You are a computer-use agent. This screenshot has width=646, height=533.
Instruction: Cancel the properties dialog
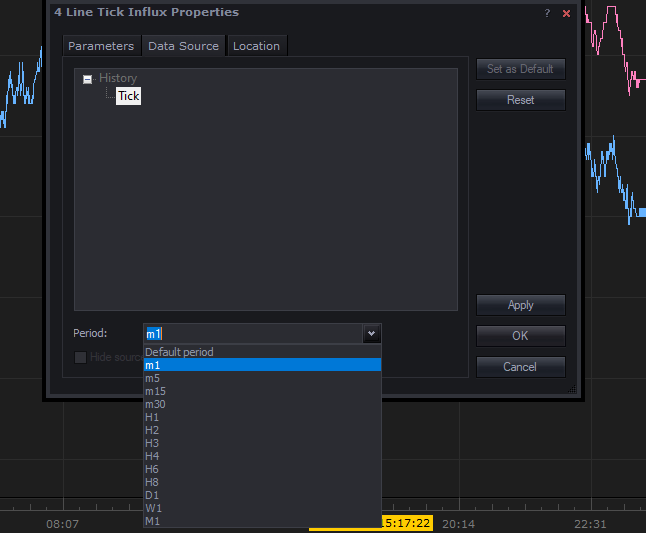click(521, 367)
